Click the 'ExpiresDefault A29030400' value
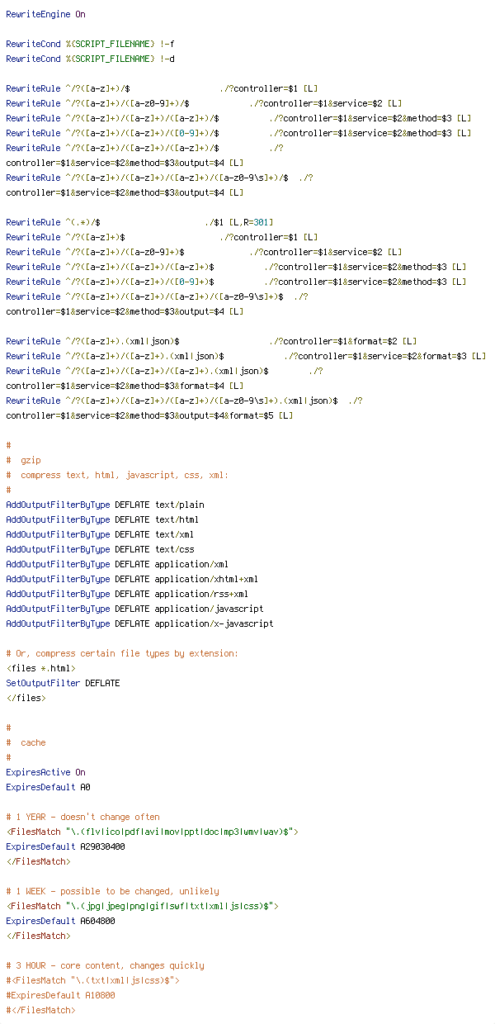This screenshot has height=1024, width=495. [65, 846]
